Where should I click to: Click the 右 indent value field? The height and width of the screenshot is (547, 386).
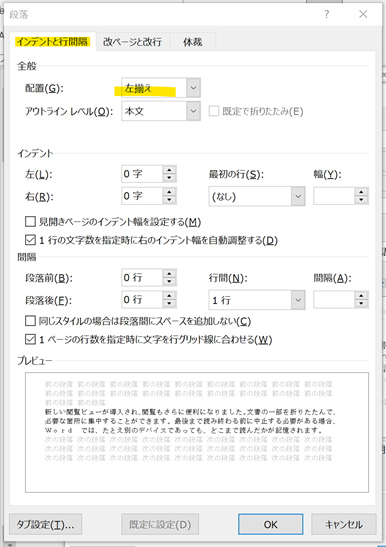pos(142,196)
